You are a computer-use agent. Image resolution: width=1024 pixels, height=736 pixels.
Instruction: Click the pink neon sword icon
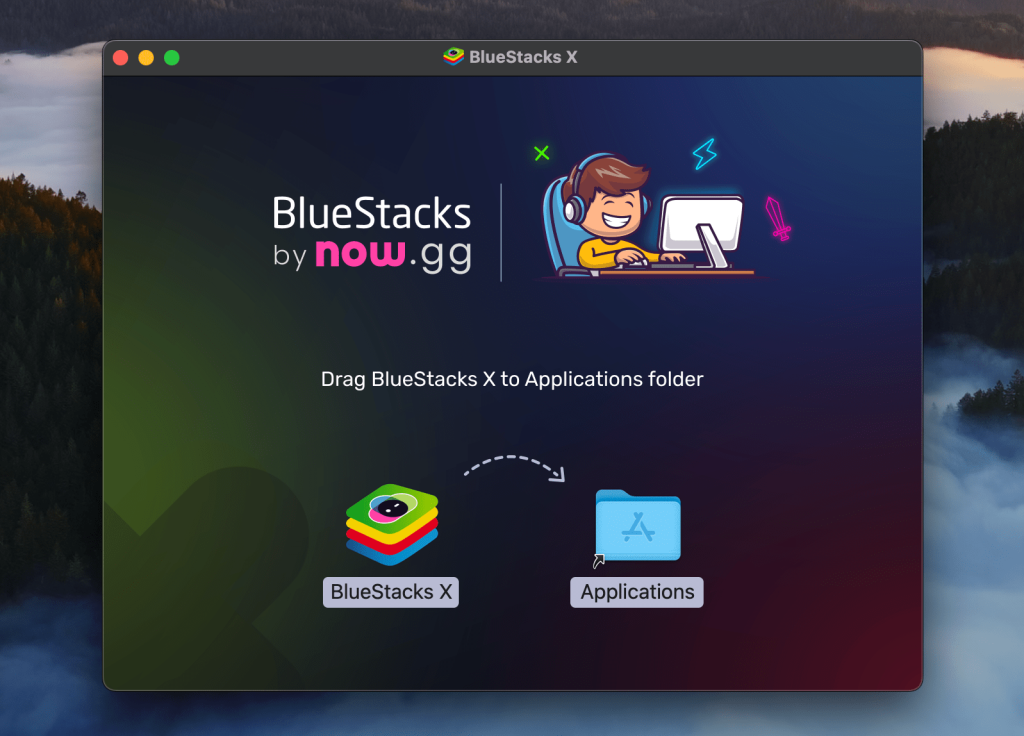(778, 218)
